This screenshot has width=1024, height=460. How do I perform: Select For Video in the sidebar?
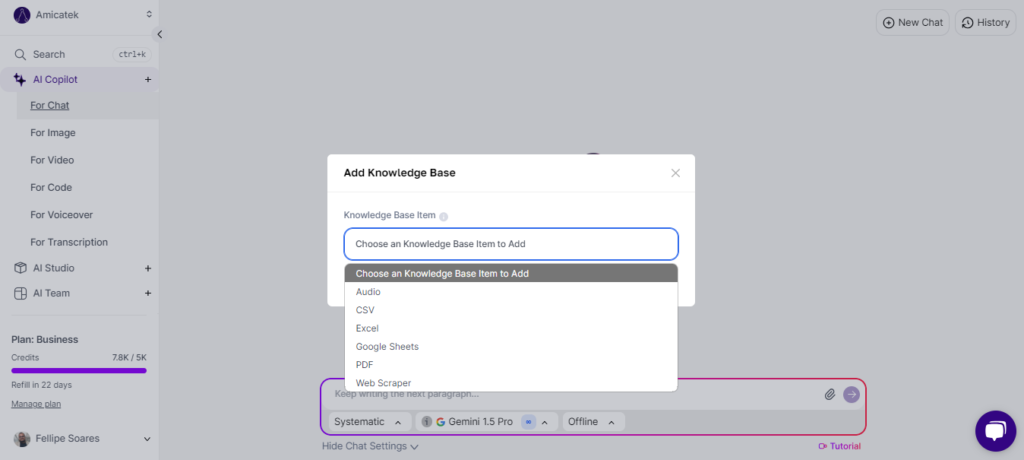(x=52, y=160)
